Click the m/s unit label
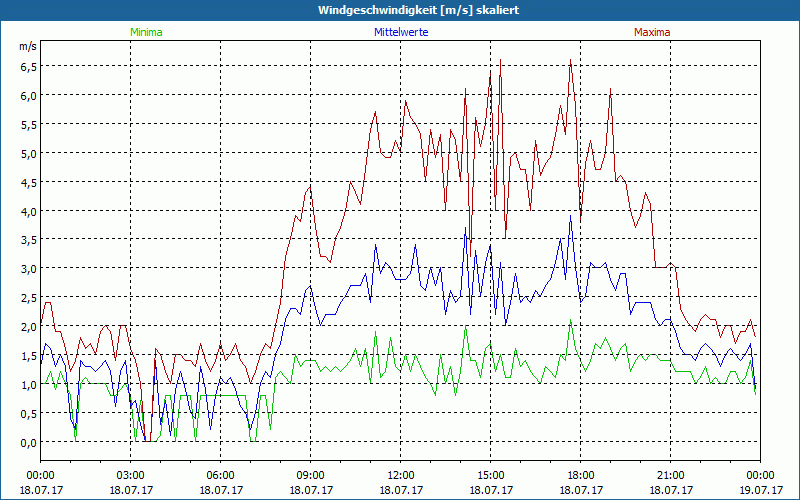 click(x=28, y=46)
